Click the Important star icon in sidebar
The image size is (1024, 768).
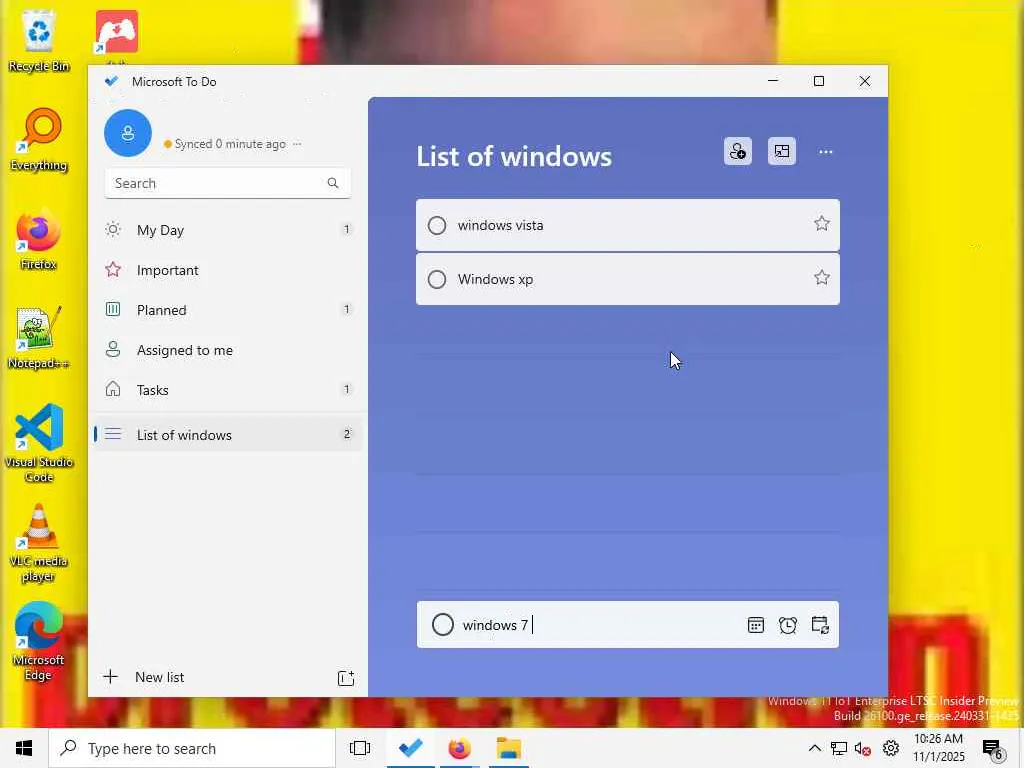pos(113,269)
